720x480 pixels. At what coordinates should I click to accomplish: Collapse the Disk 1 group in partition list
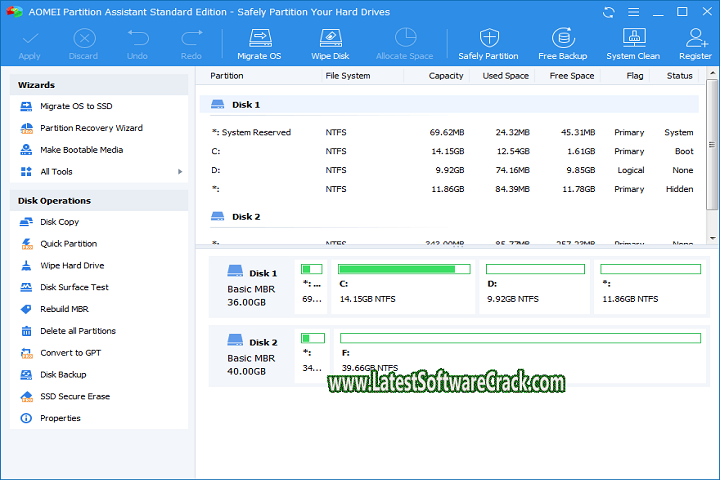click(x=246, y=104)
